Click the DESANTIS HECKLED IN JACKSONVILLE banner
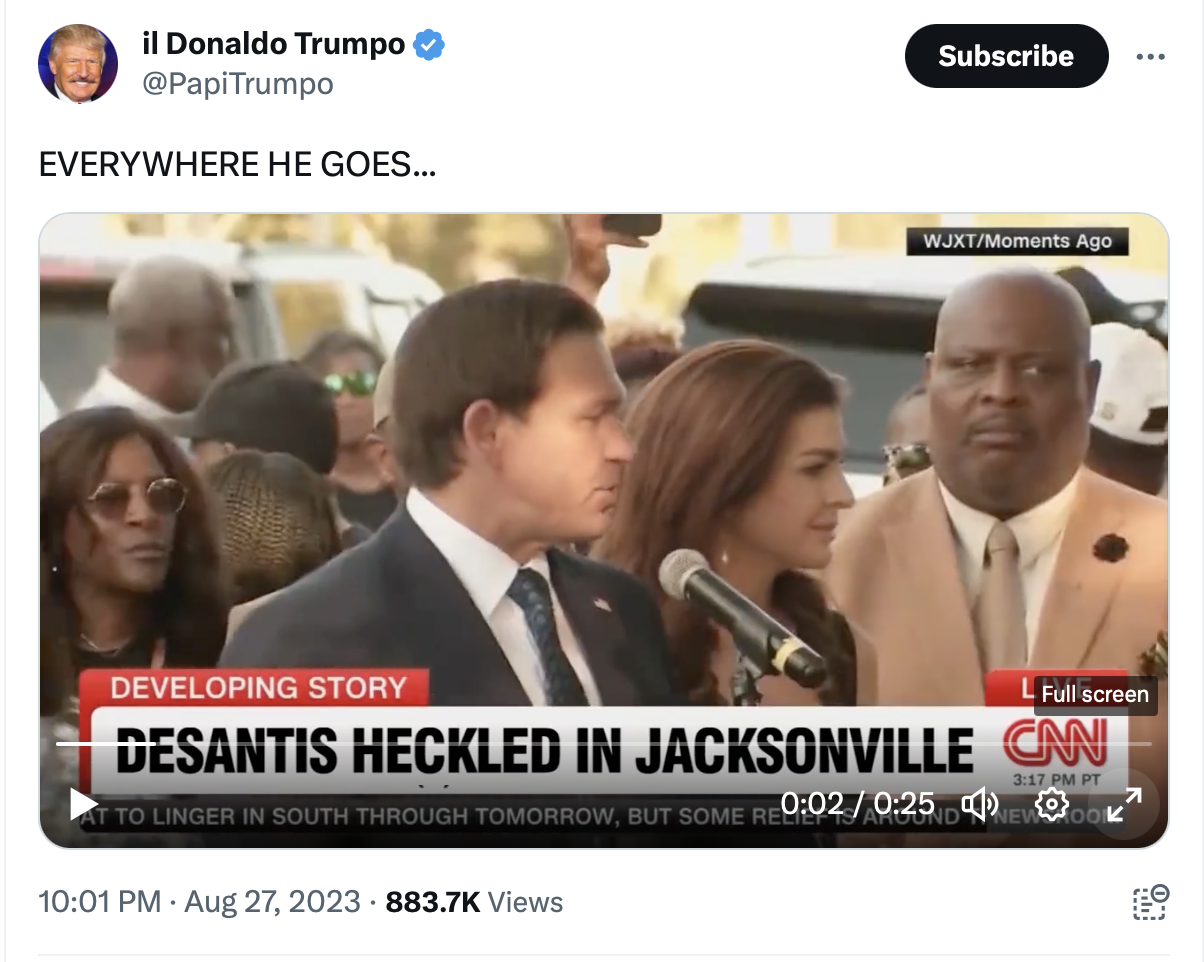1204x962 pixels. click(x=544, y=751)
